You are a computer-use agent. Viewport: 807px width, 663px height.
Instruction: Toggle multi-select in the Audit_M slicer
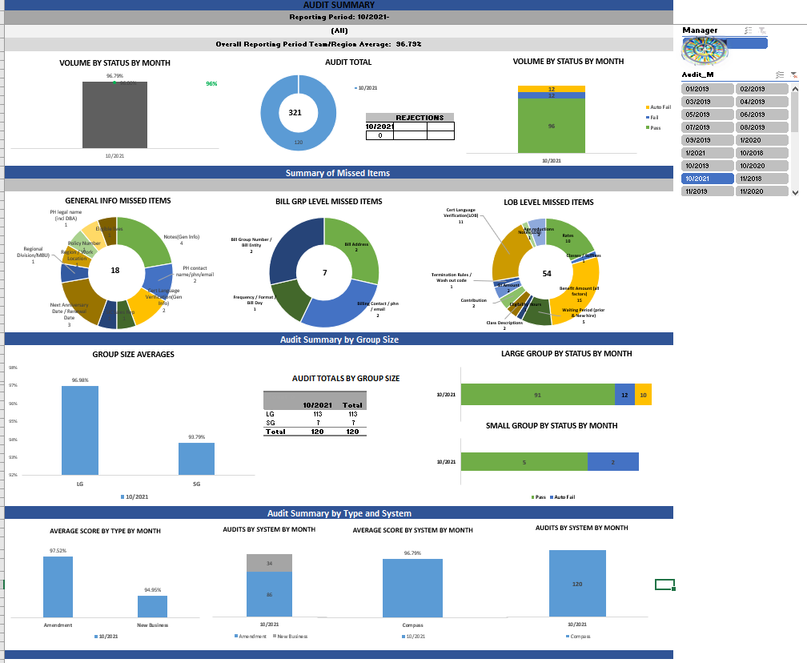click(x=780, y=75)
